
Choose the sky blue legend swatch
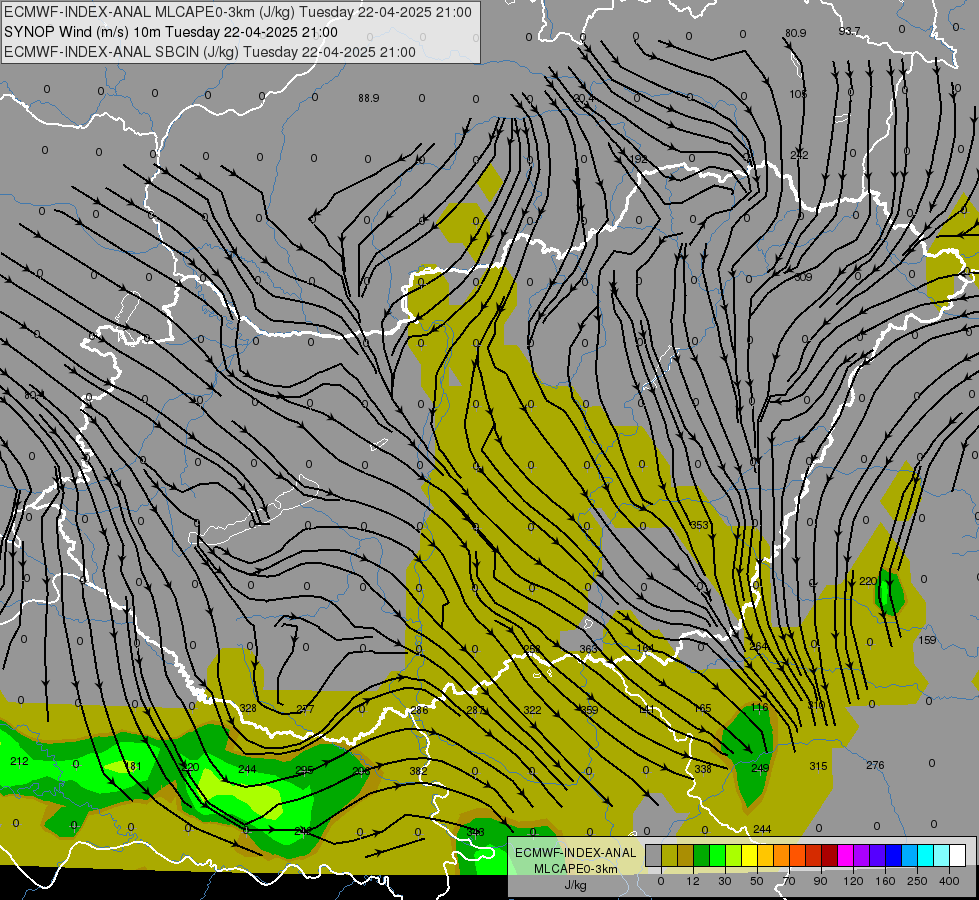pyautogui.click(x=910, y=855)
